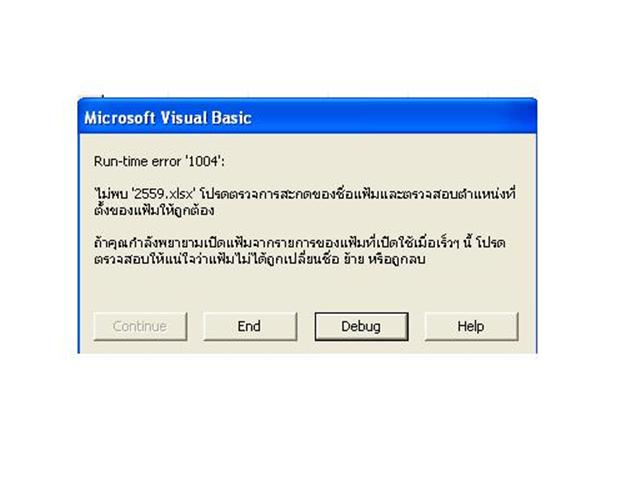Viewport: 640px width, 480px height.
Task: Open the debugger with Debug button
Action: (x=361, y=327)
